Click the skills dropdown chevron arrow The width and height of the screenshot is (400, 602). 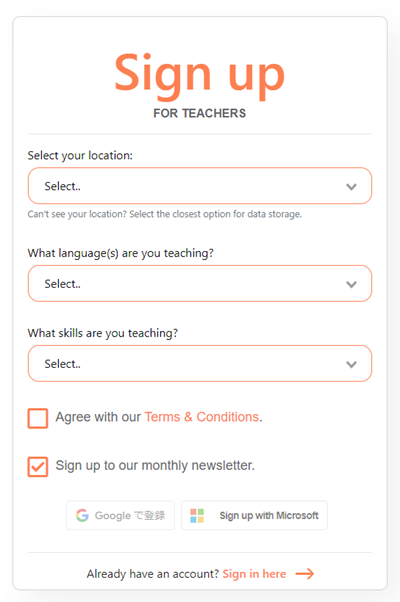[351, 364]
